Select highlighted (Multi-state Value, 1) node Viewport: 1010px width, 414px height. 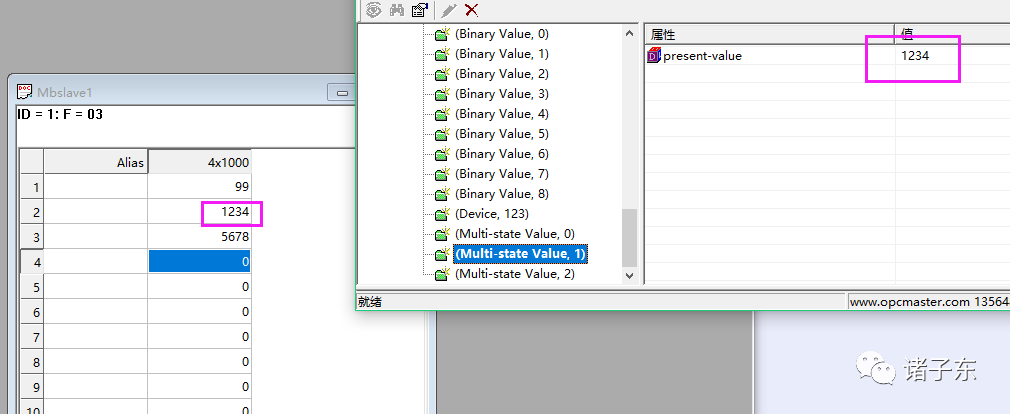tap(520, 254)
